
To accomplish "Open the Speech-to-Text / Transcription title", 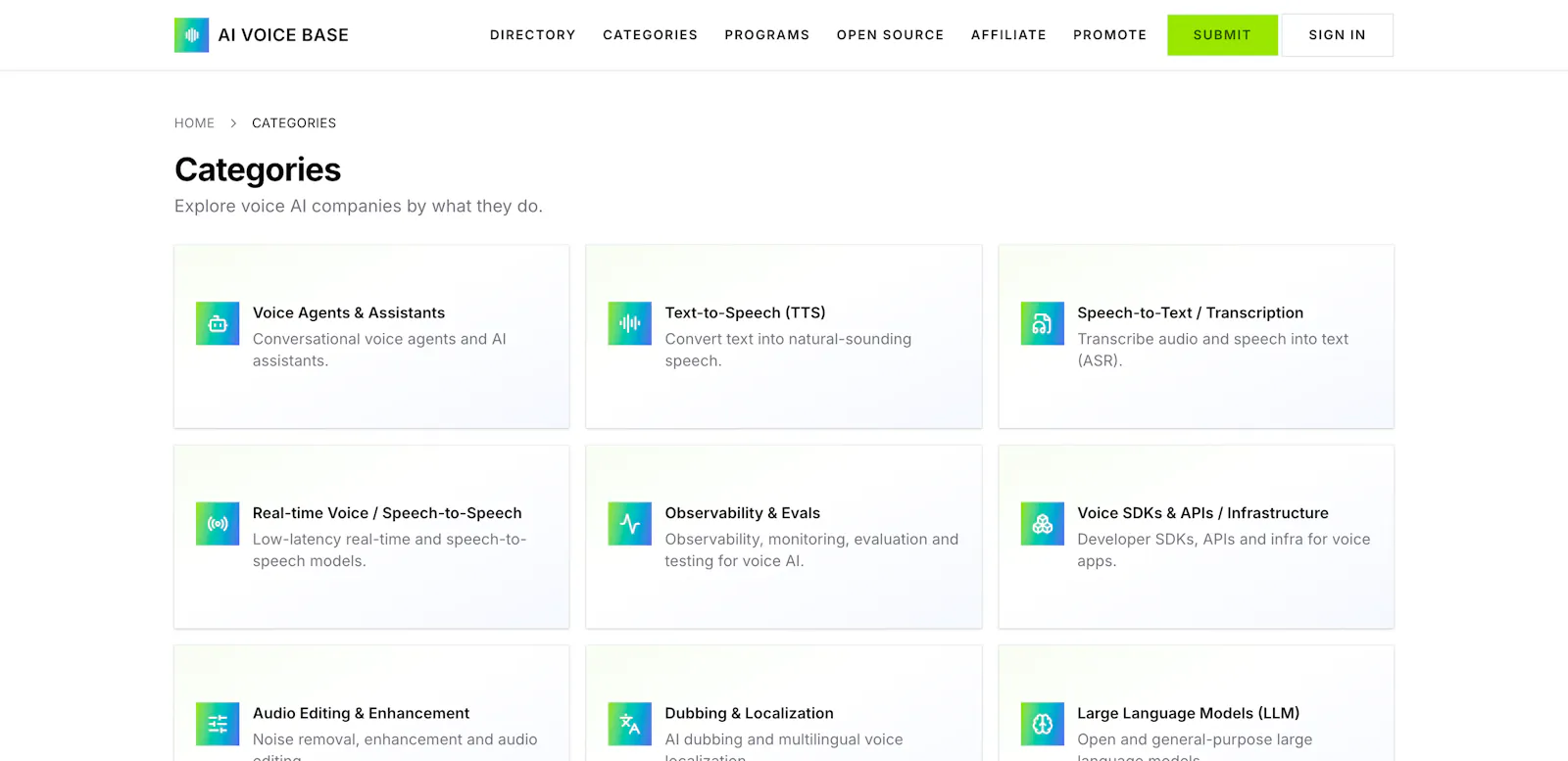I will (x=1190, y=312).
